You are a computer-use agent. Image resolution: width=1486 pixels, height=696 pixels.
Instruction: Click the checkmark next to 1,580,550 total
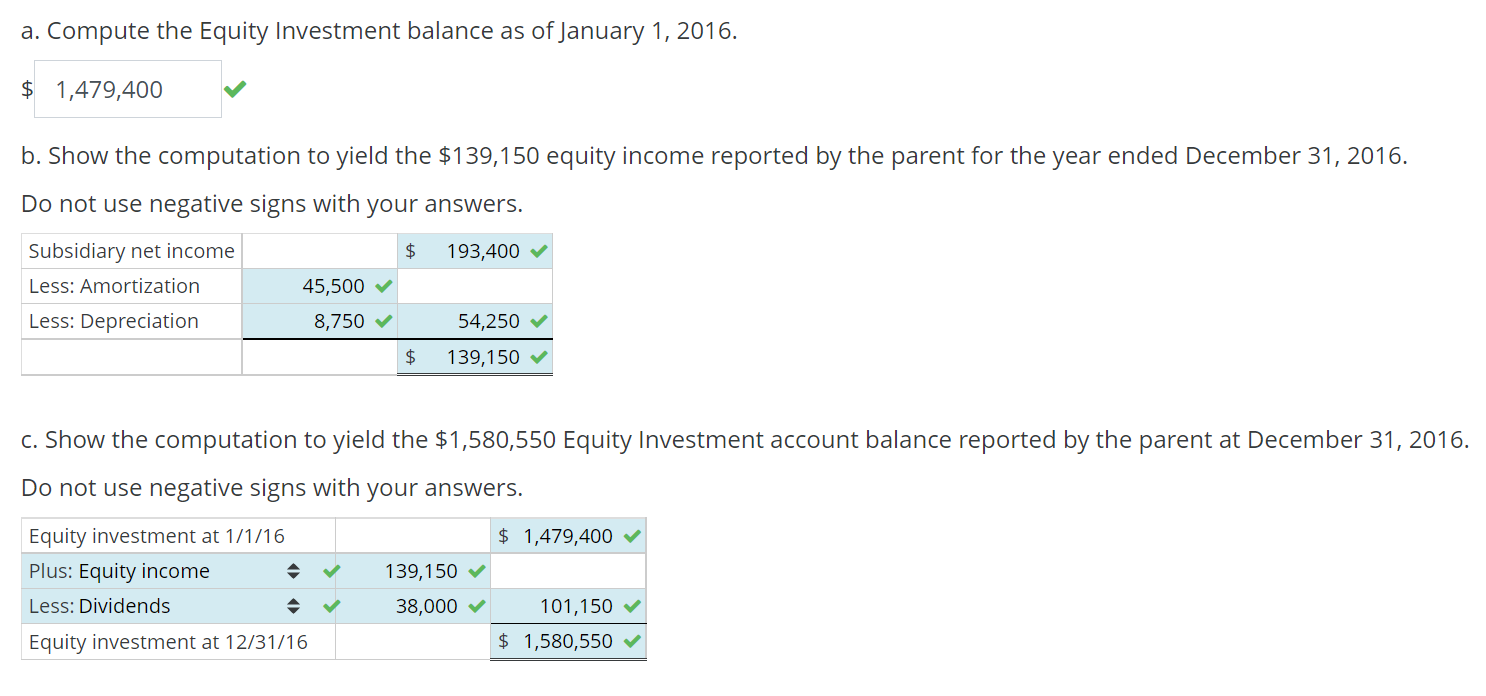point(632,642)
